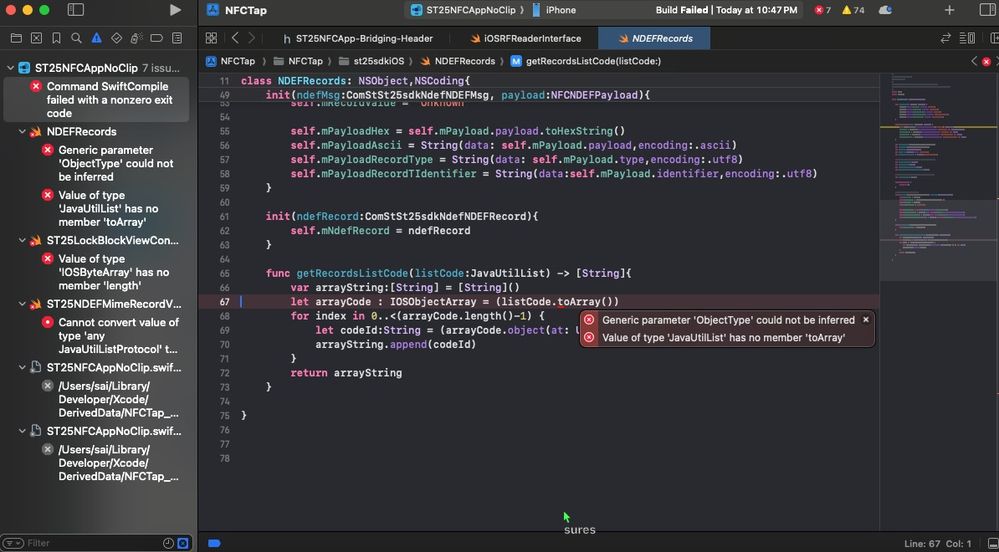Dismiss the inline error popup
The width and height of the screenshot is (999, 552).
click(866, 320)
